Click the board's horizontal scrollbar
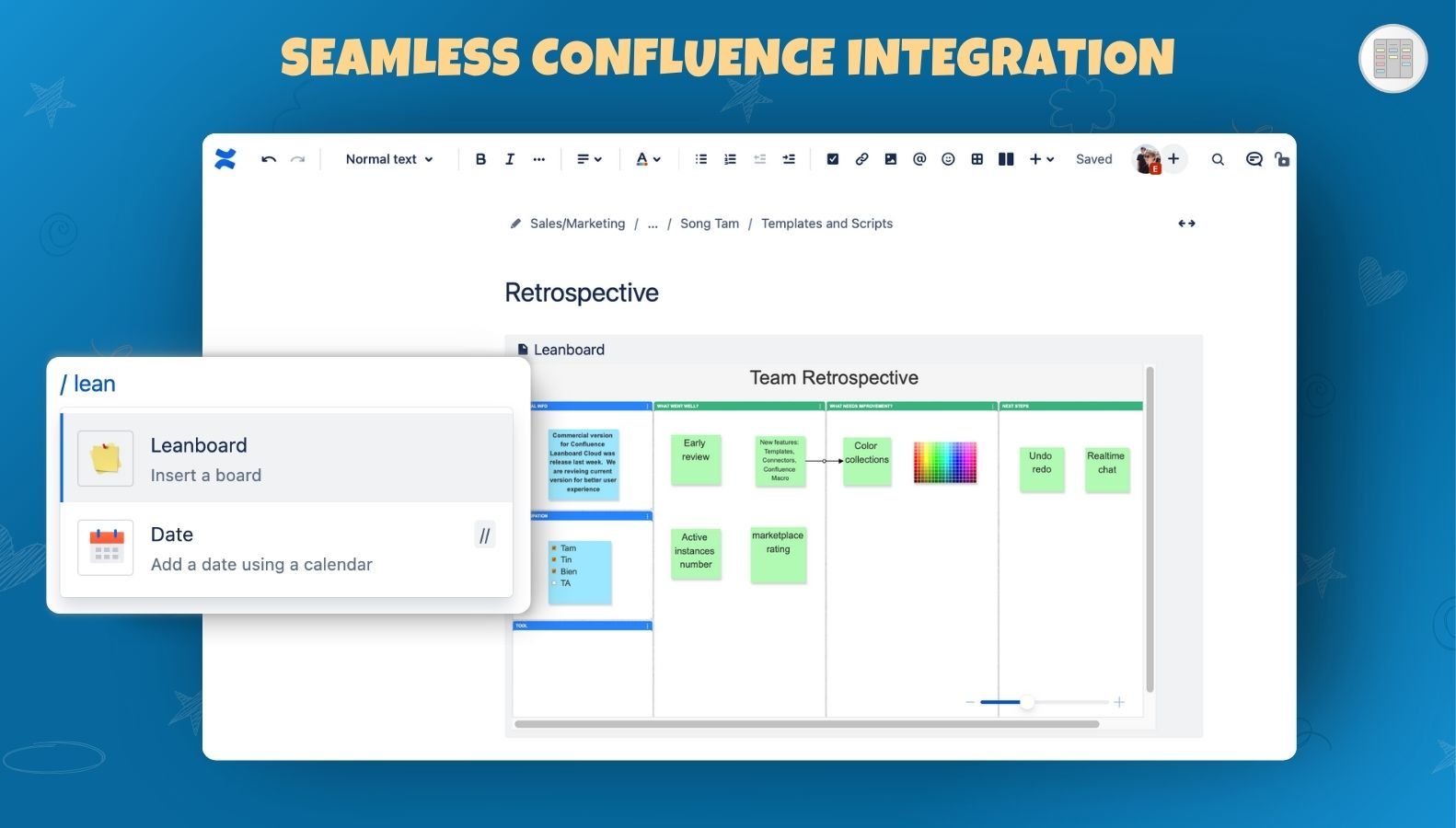 tap(807, 724)
